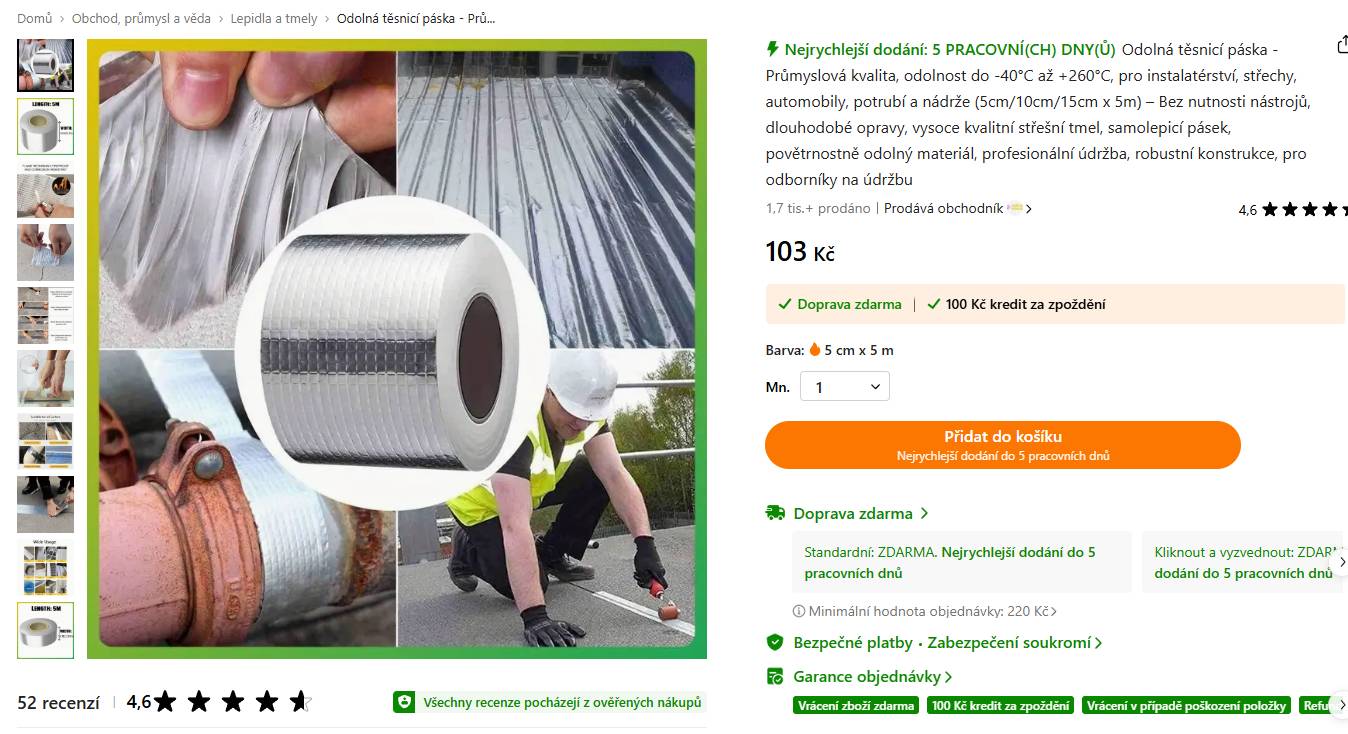1348x734 pixels.
Task: Click the lightning bolt fastest delivery icon
Action: pos(772,49)
